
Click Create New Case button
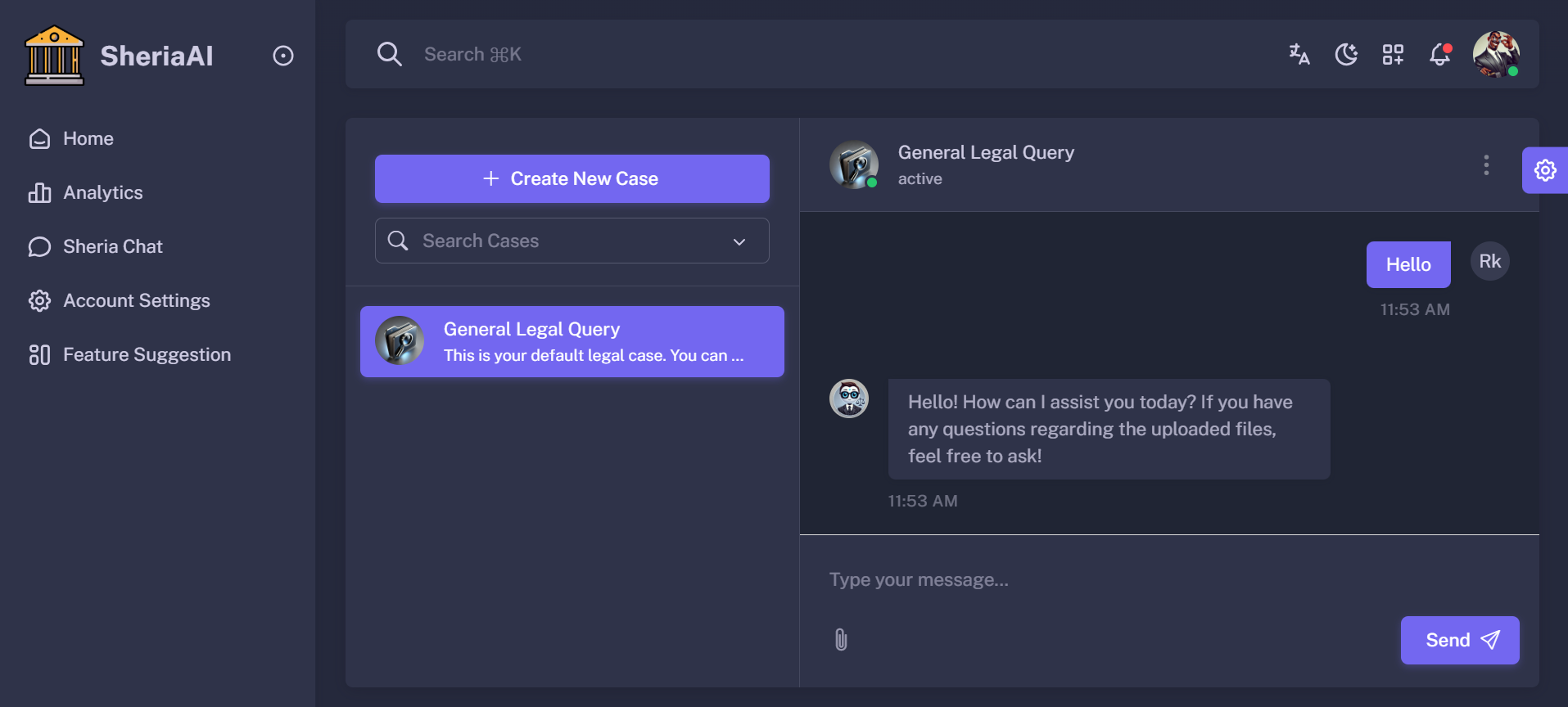[572, 178]
